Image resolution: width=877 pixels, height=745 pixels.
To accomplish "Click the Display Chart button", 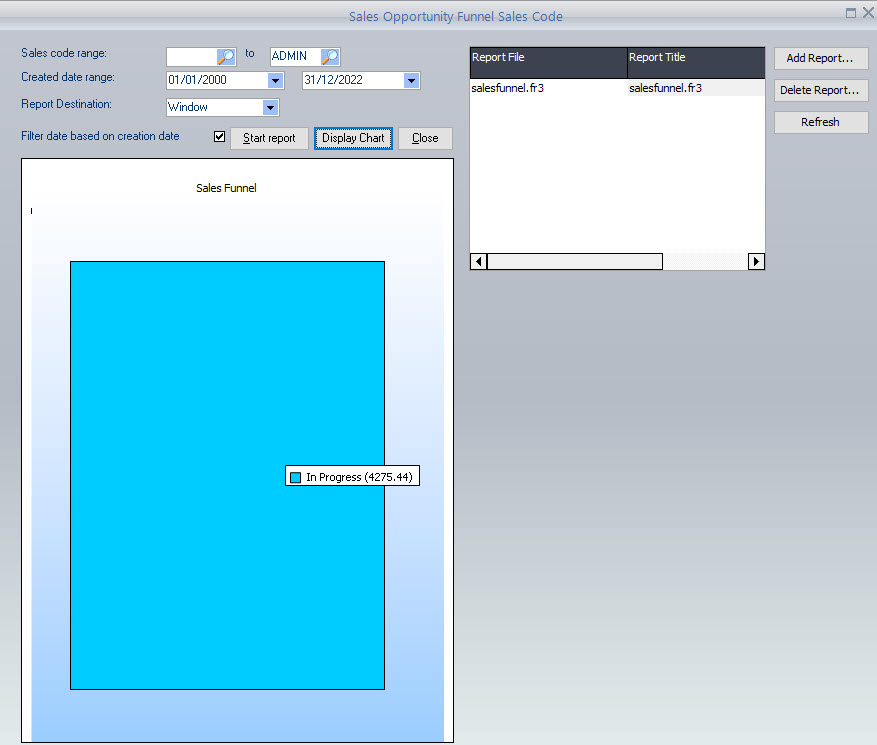I will pyautogui.click(x=353, y=138).
